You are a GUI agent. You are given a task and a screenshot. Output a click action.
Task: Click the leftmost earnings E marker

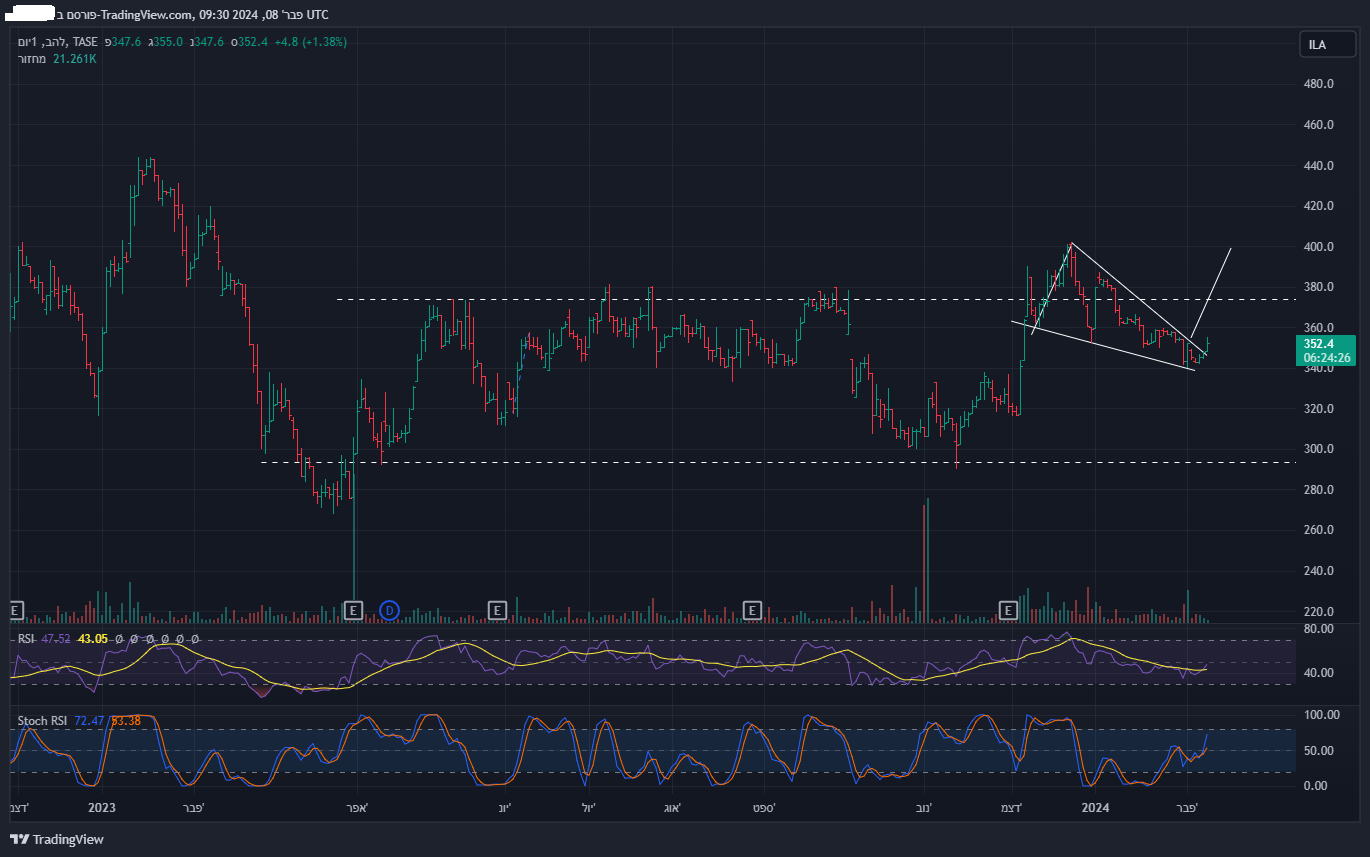tap(15, 610)
